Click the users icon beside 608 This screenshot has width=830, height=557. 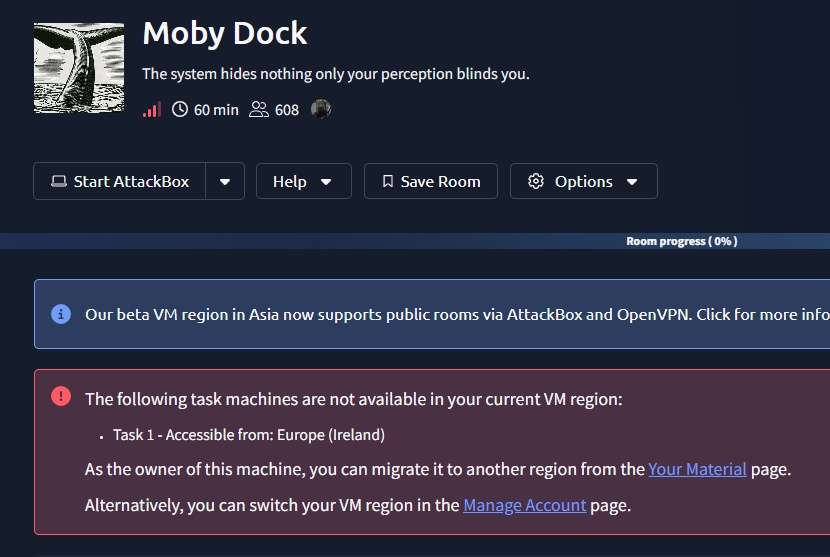point(259,110)
